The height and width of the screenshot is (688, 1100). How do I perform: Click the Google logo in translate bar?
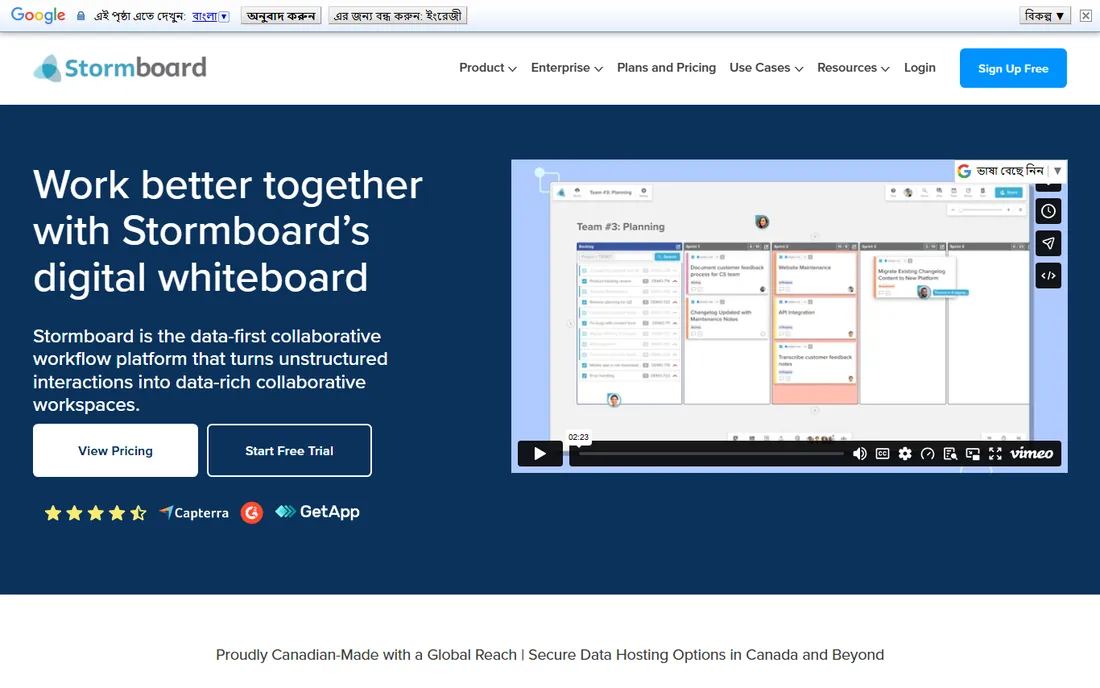38,15
